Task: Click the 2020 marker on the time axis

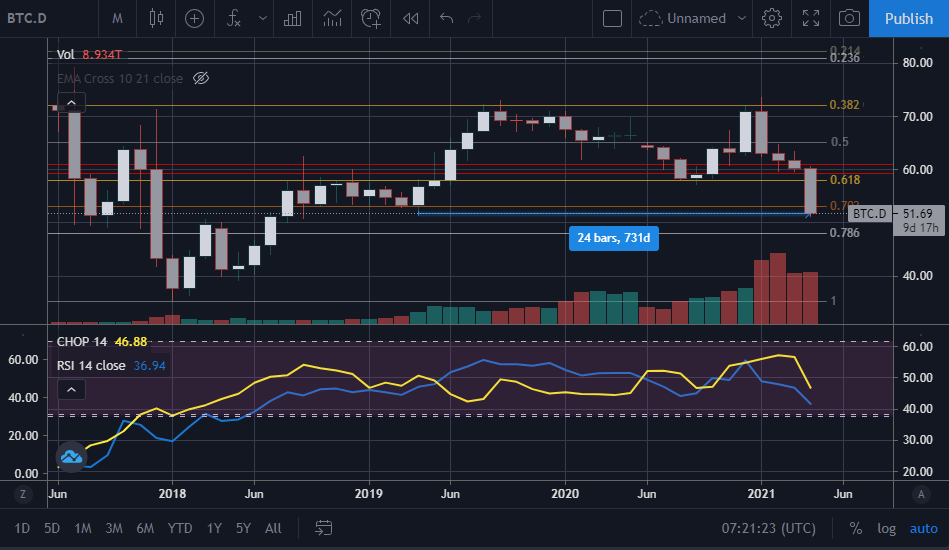Action: 565,494
